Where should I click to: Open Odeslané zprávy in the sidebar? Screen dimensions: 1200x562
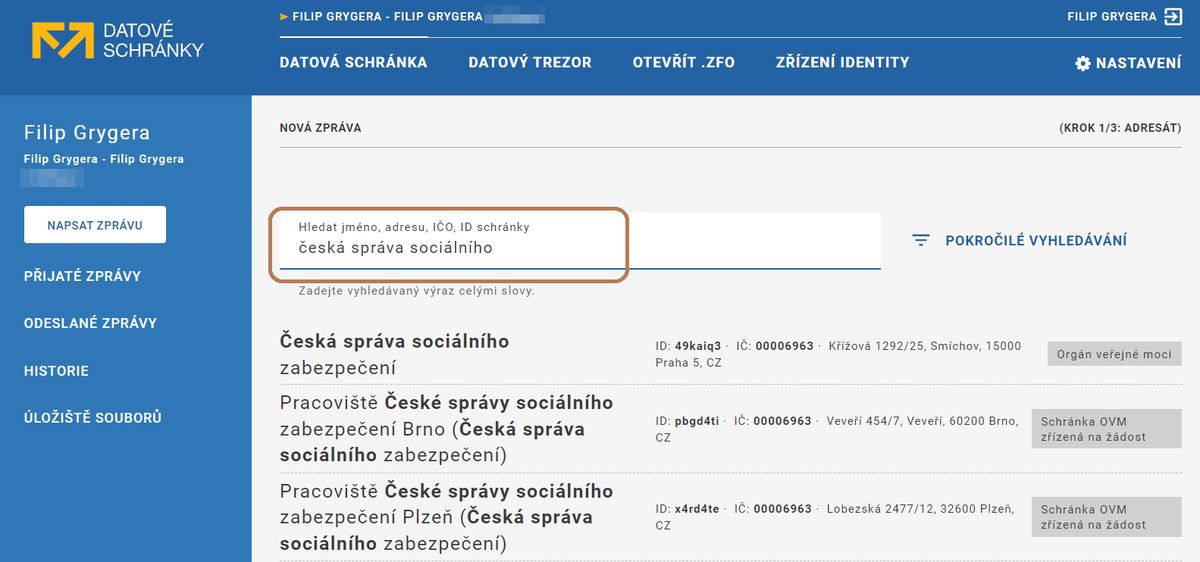pyautogui.click(x=90, y=323)
